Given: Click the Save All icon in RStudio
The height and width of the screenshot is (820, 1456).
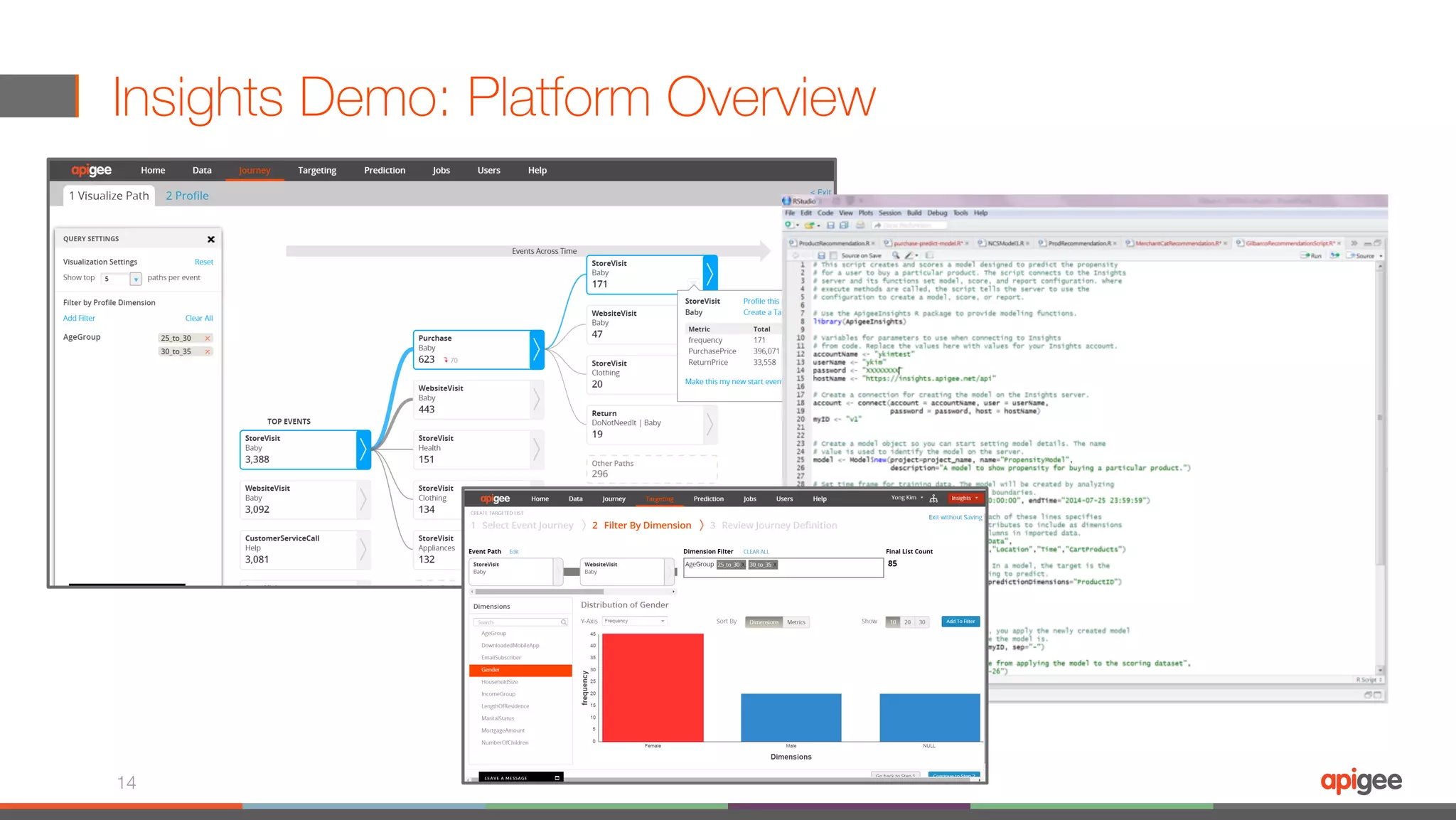Looking at the screenshot, I should [844, 225].
